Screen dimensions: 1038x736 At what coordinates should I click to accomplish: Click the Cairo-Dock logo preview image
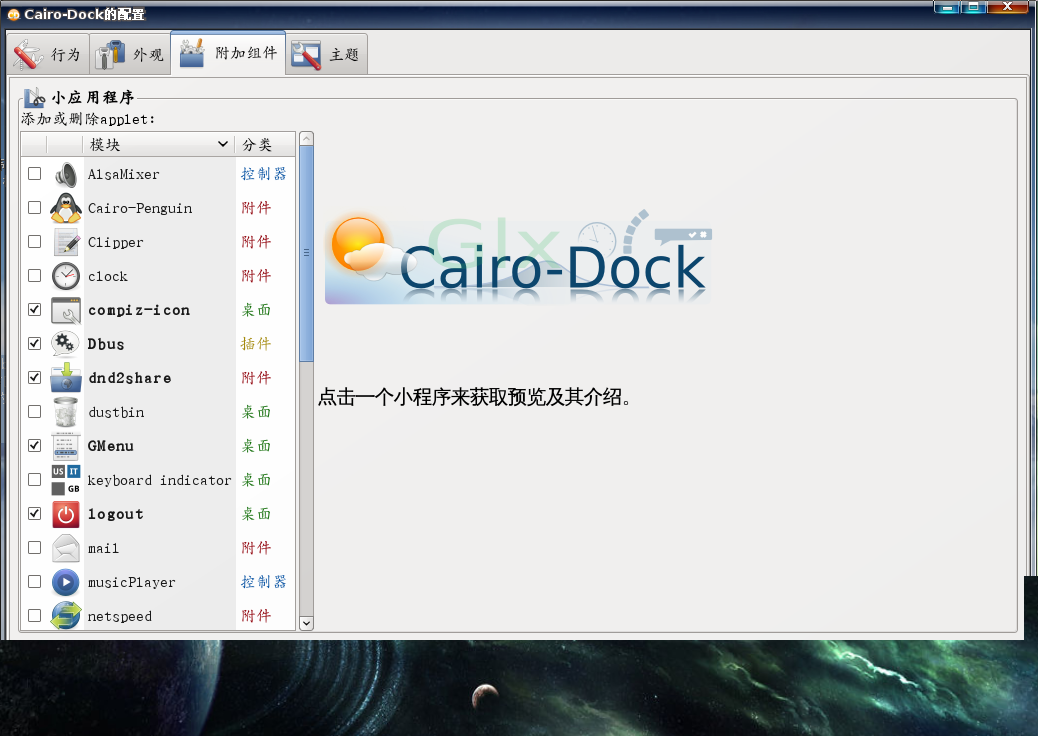pos(518,257)
